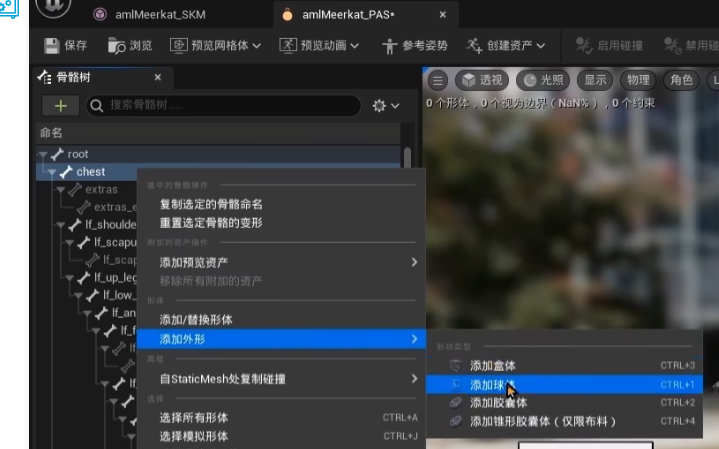Image resolution: width=719 pixels, height=449 pixels.
Task: Open the skeleton tree gear settings dropdown
Action: (x=386, y=106)
